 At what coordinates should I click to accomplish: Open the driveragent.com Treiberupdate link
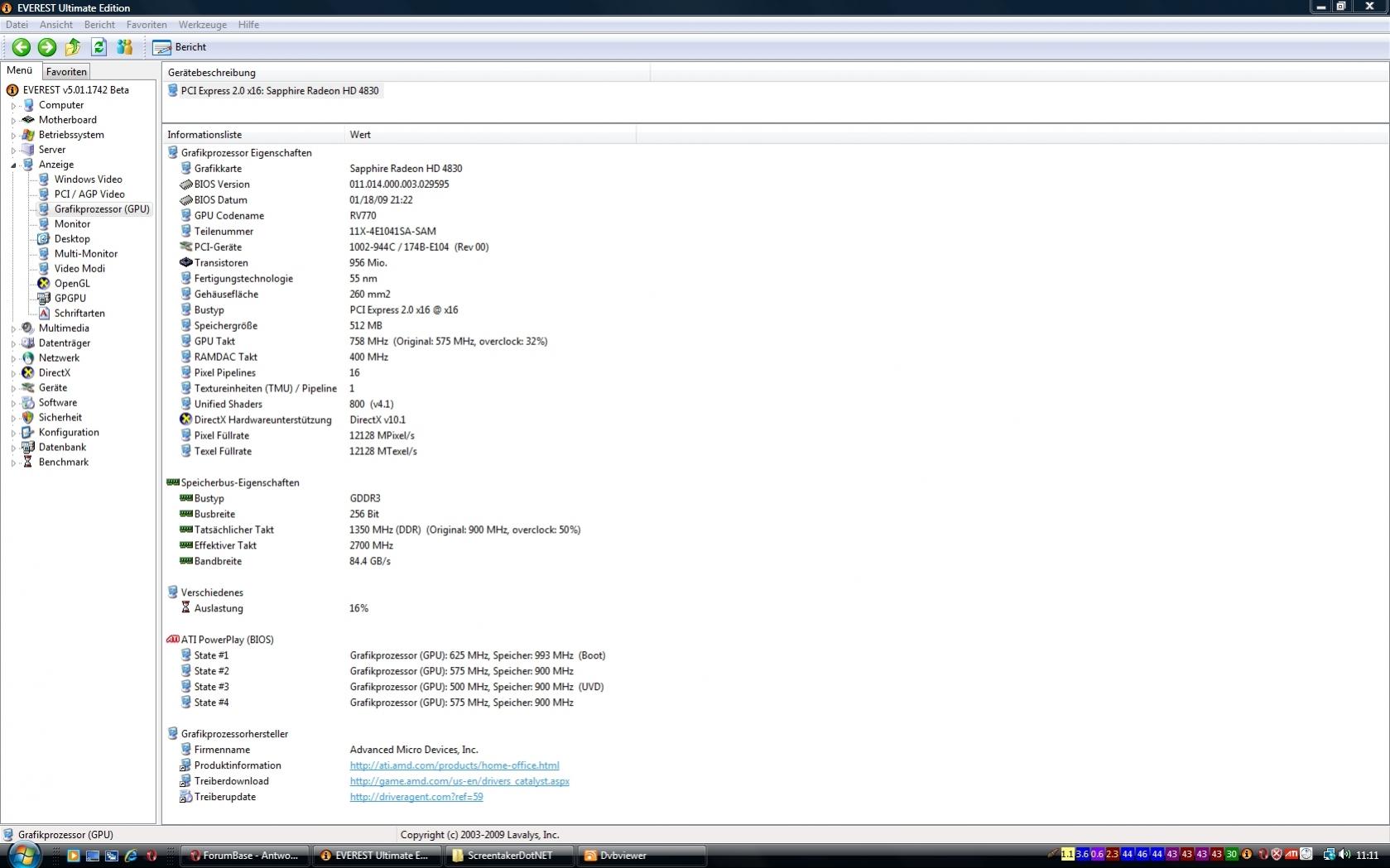(x=416, y=798)
